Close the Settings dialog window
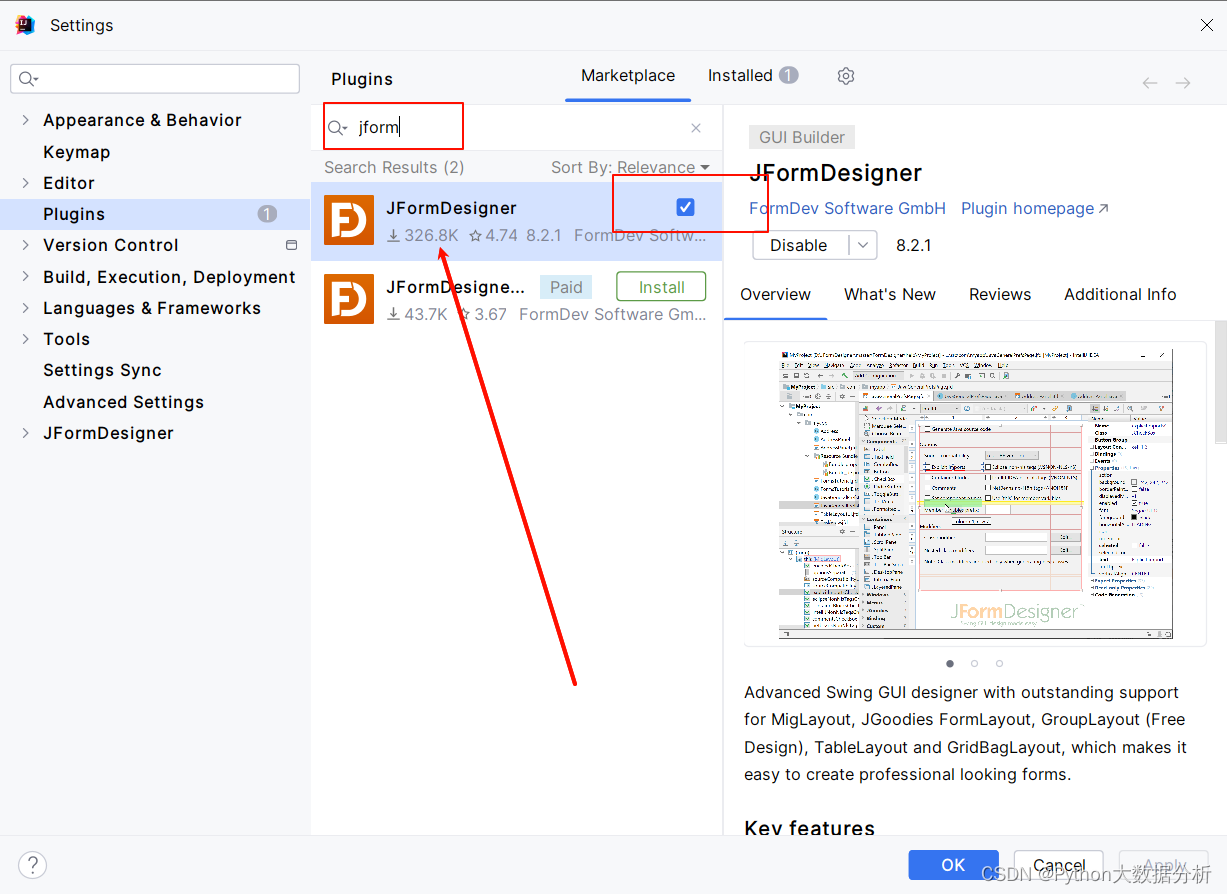Screen dimensions: 1227x894 pyautogui.click(x=1207, y=25)
